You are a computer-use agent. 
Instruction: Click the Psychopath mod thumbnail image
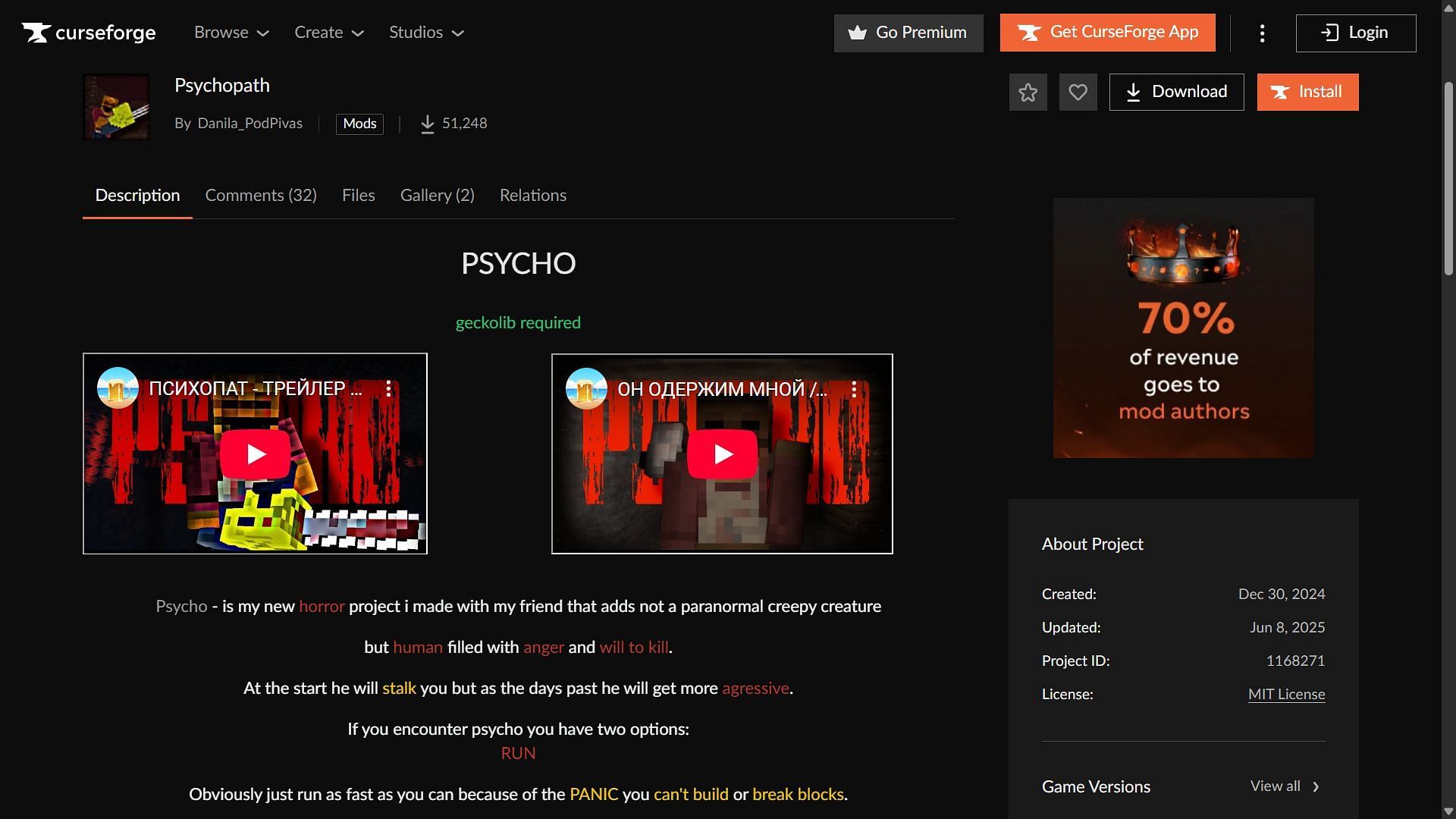point(116,107)
